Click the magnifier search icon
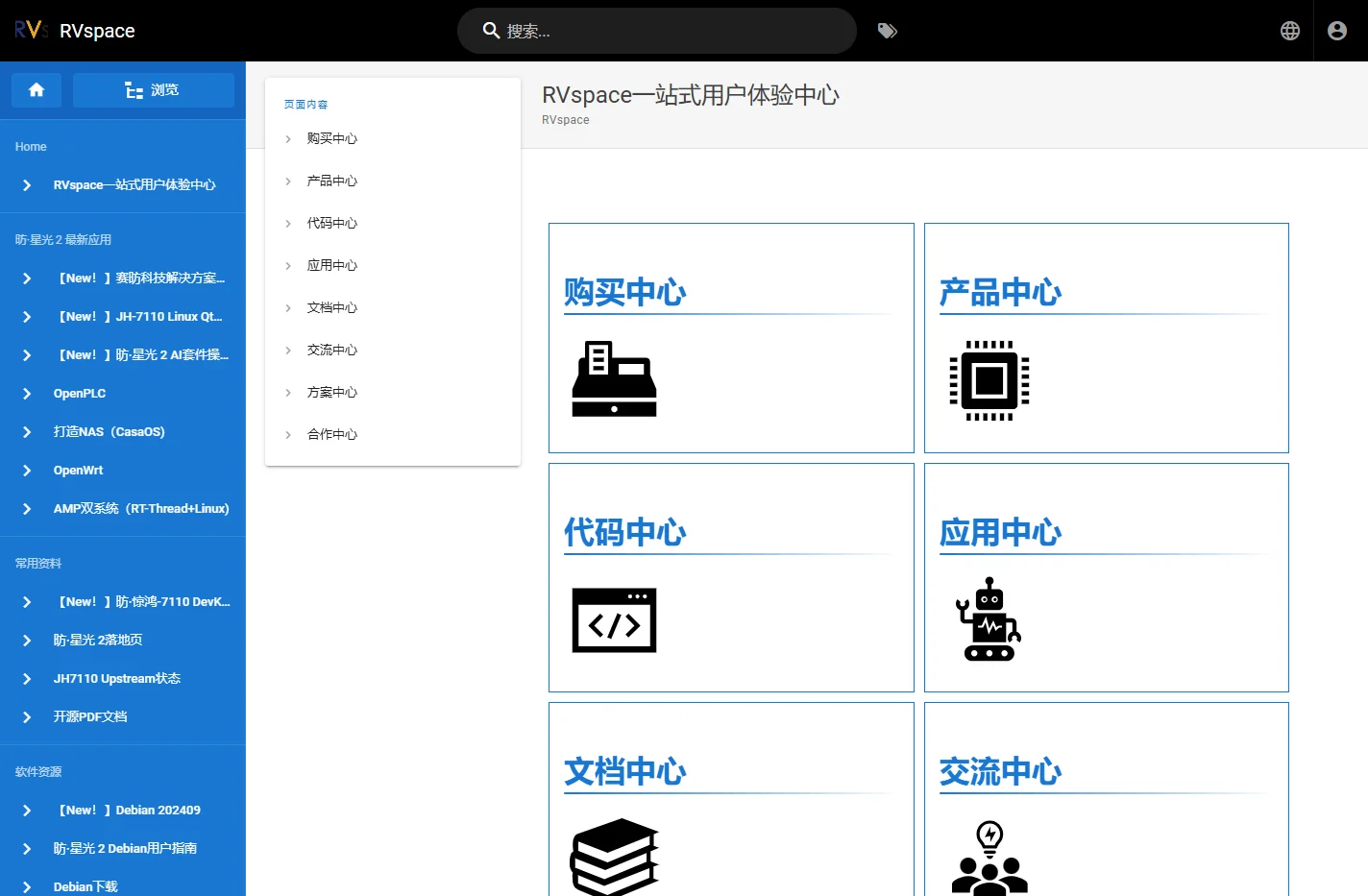The image size is (1368, 896). (491, 31)
